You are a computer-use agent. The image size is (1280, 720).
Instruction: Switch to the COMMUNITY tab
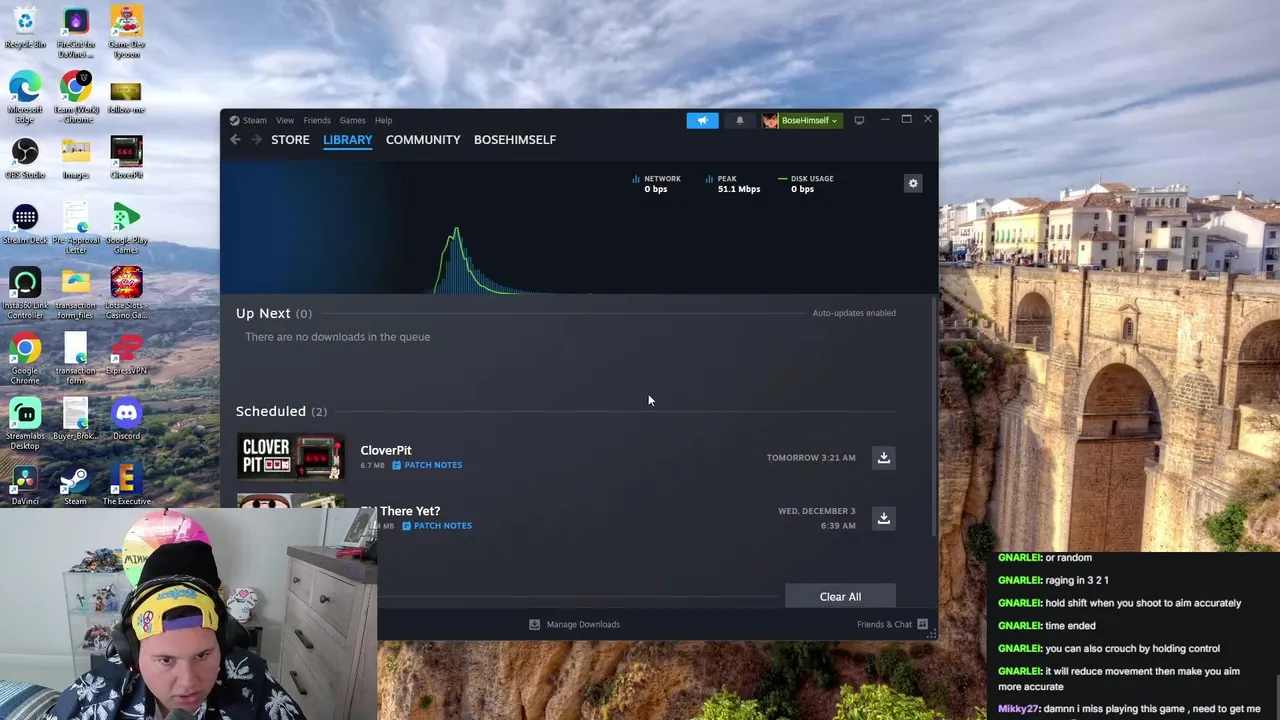[423, 140]
